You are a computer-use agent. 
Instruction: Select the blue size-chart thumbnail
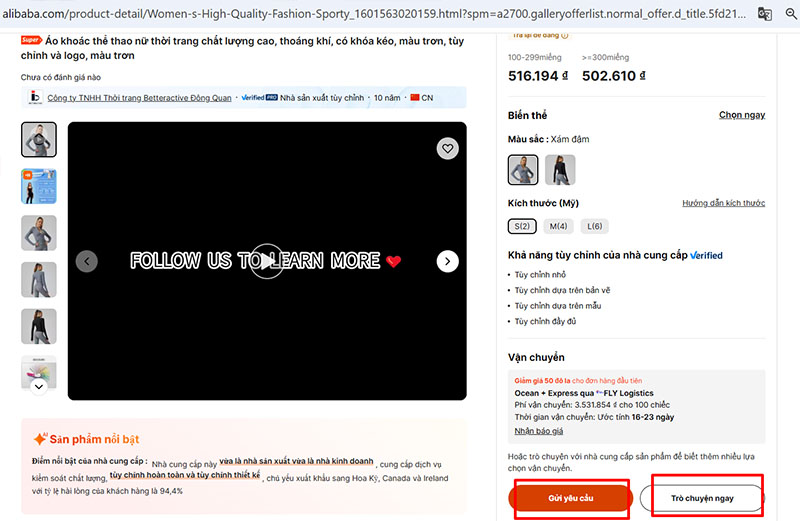click(x=39, y=186)
